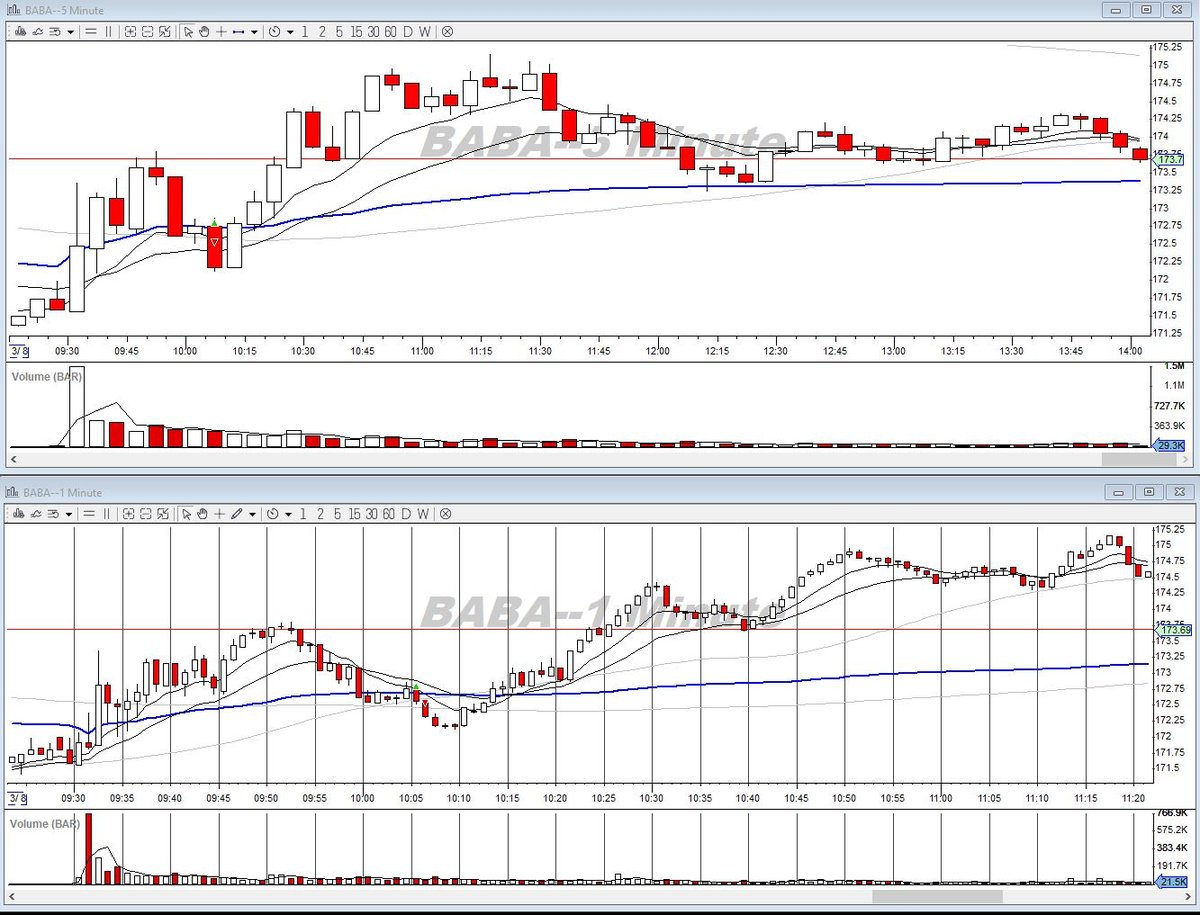Switch 5 Minute chart to 15 minute interval

click(x=357, y=31)
